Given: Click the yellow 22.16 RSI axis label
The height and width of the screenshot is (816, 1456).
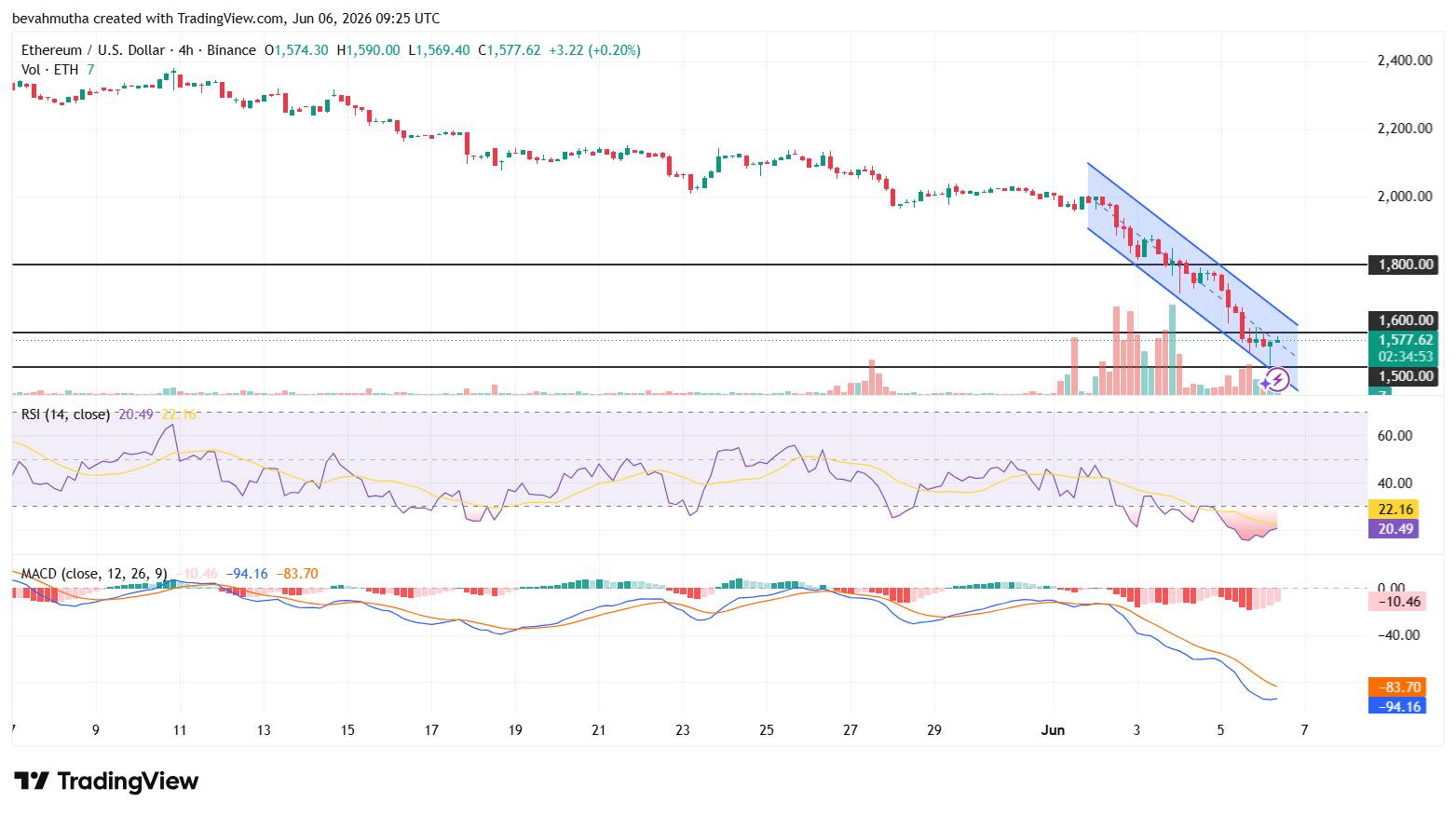Looking at the screenshot, I should (x=1395, y=509).
